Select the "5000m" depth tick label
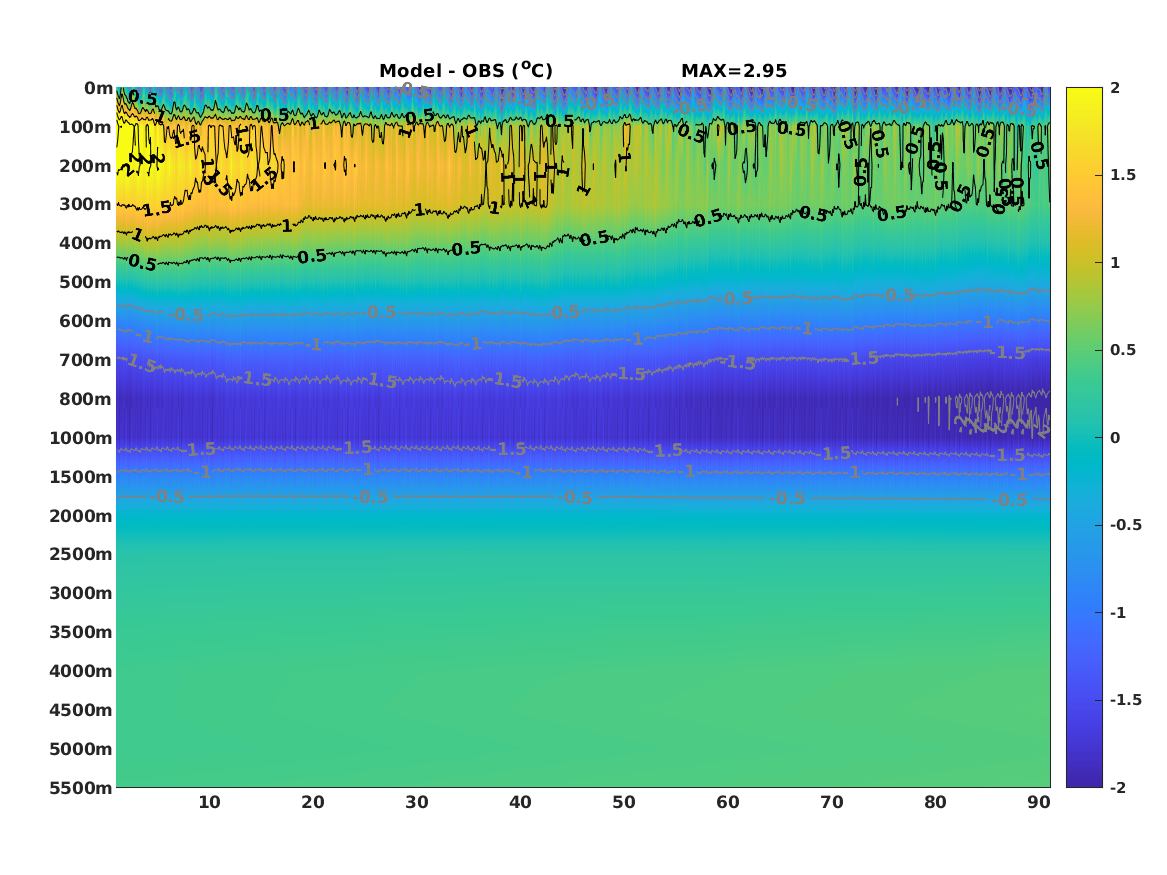 click(81, 749)
